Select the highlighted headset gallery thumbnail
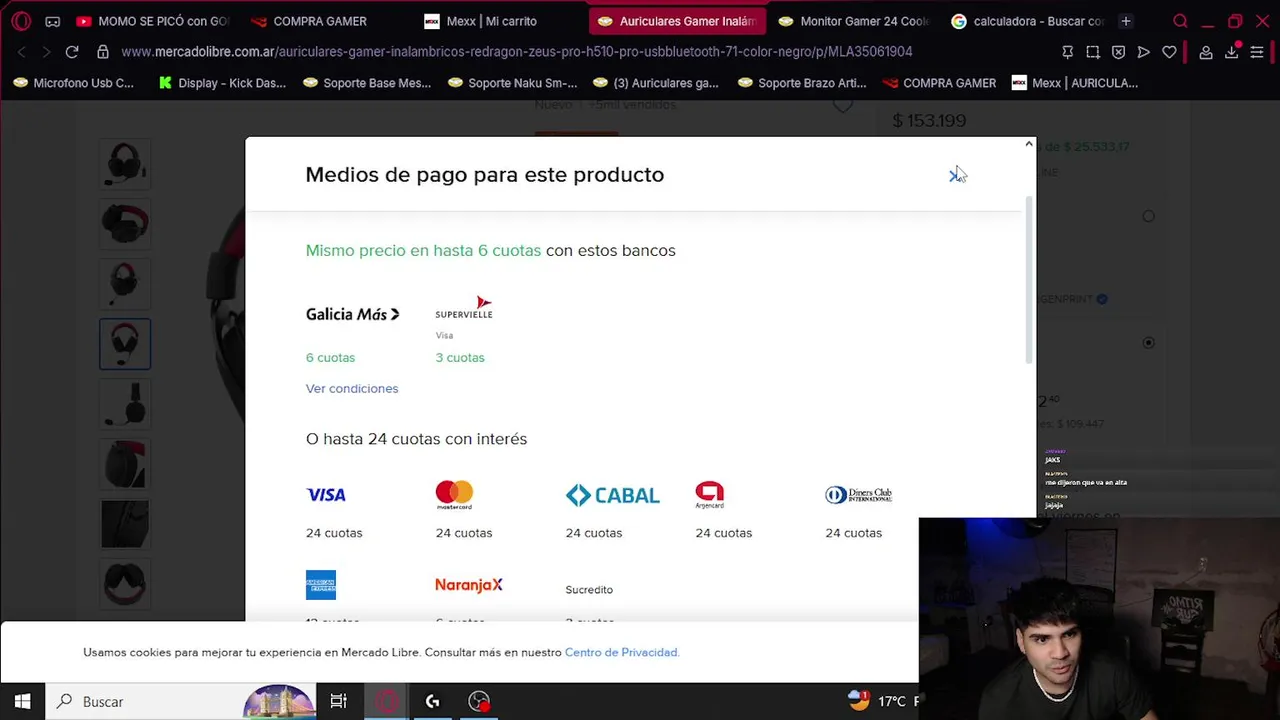The height and width of the screenshot is (720, 1280). tap(125, 344)
